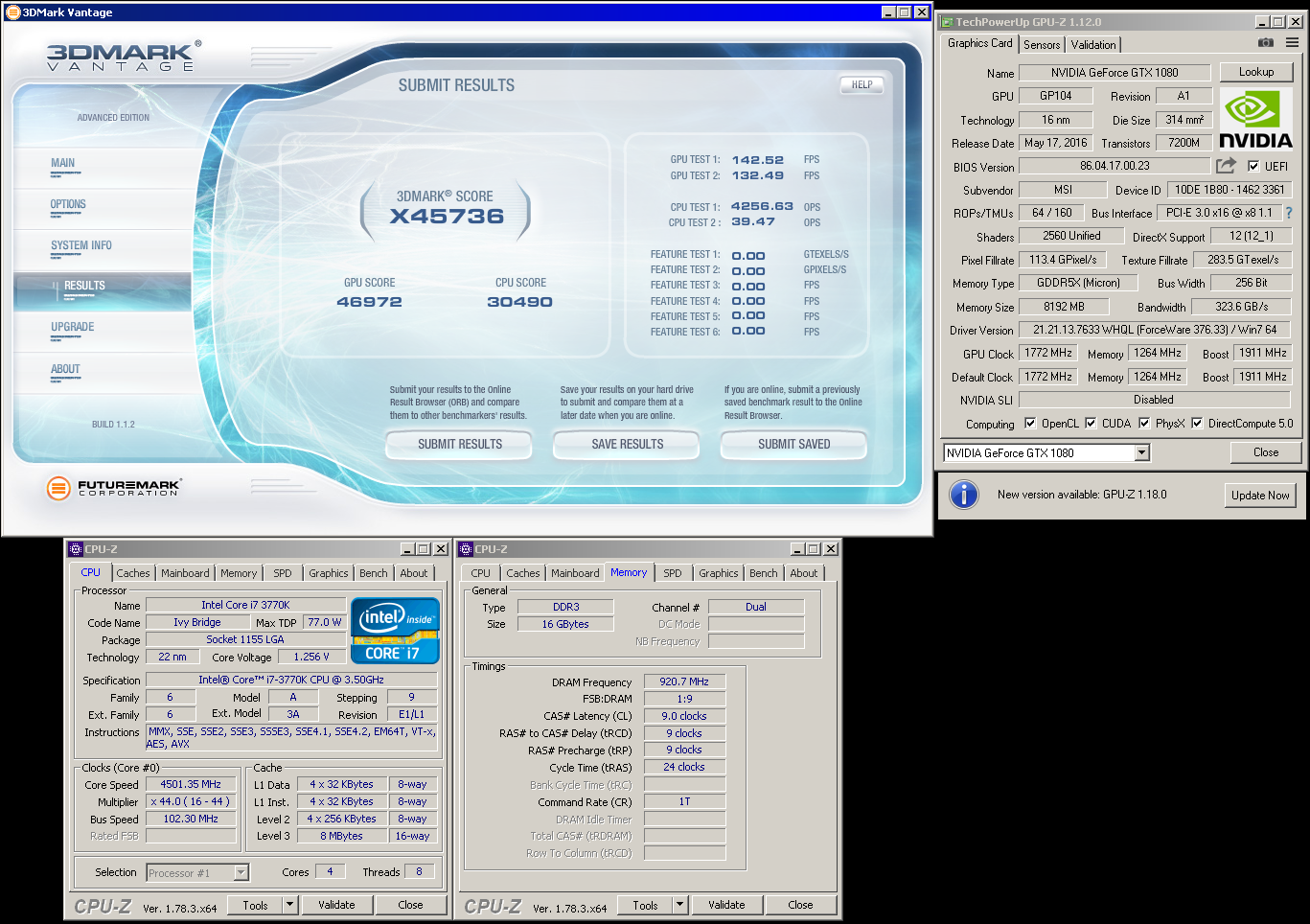Click the blue info icon in update notice
This screenshot has width=1310, height=924.
(x=963, y=495)
